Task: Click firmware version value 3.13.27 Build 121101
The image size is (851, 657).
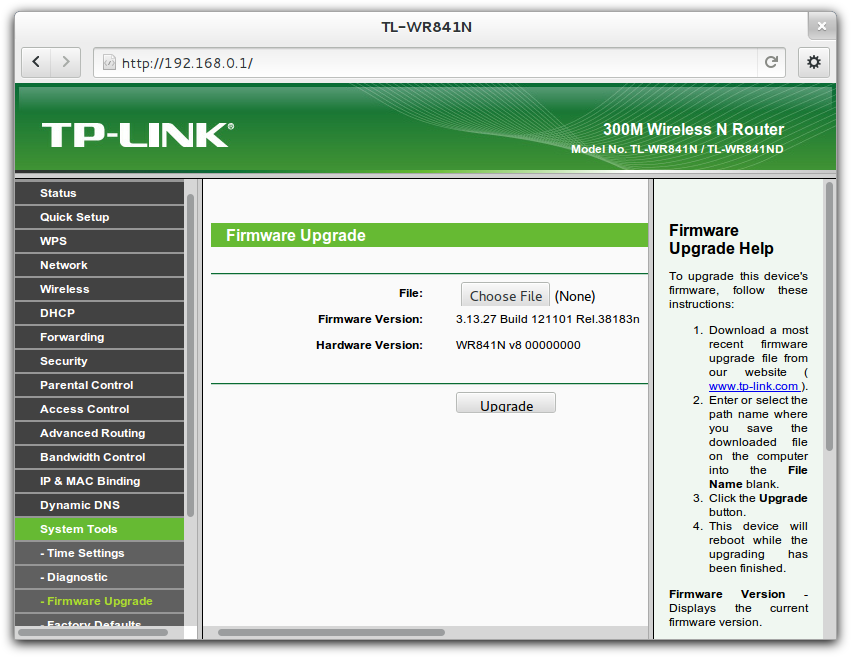Action: [x=547, y=319]
